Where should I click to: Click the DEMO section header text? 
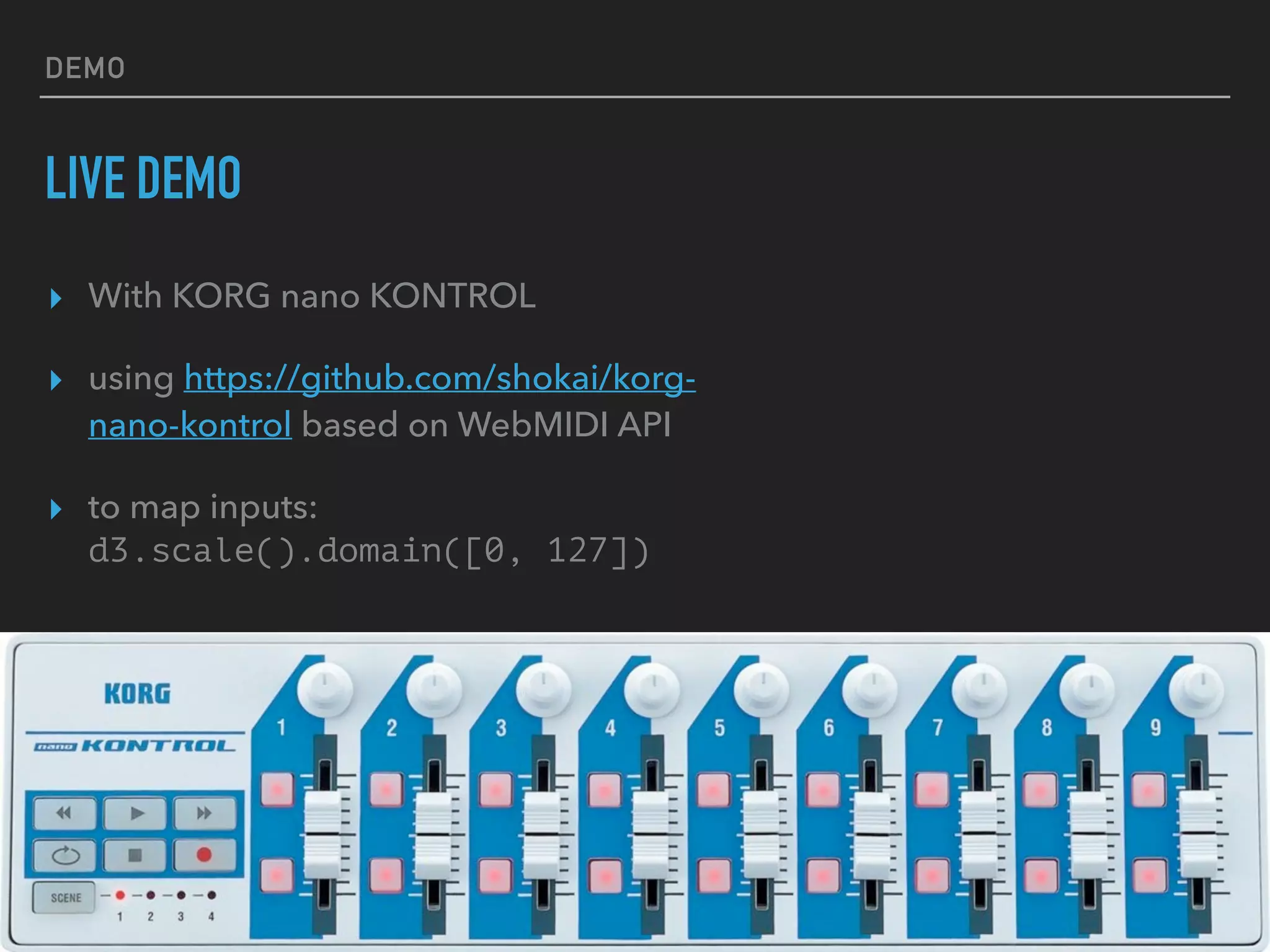point(85,68)
